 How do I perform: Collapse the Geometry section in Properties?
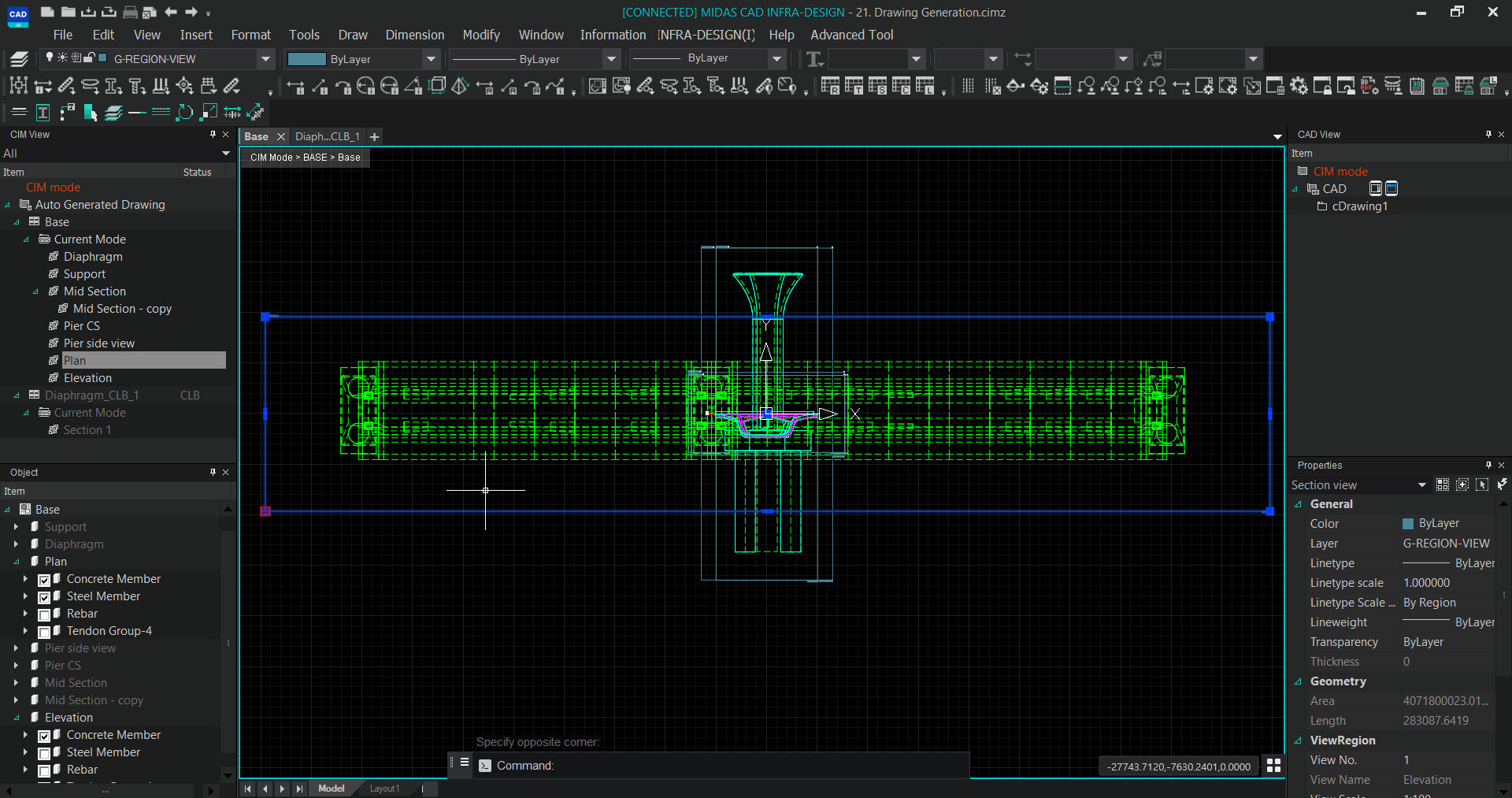pos(1298,681)
